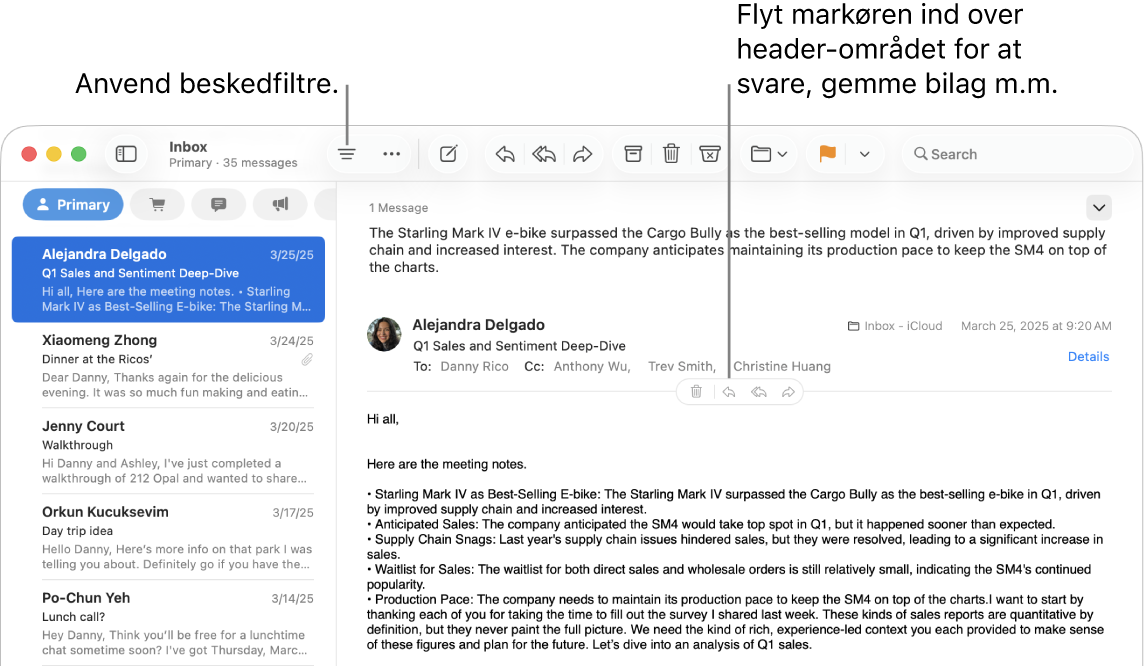Viewport: 1144px width, 668px height.
Task: Click the header trash icon
Action: click(696, 392)
